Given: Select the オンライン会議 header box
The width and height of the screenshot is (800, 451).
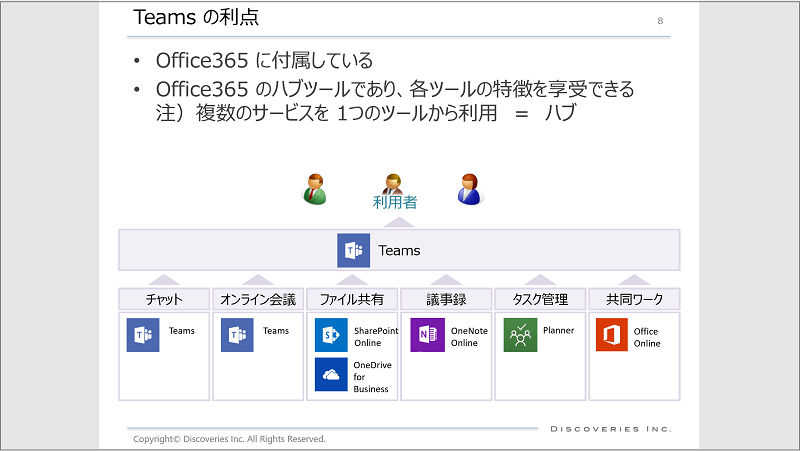Looking at the screenshot, I should pyautogui.click(x=258, y=299).
